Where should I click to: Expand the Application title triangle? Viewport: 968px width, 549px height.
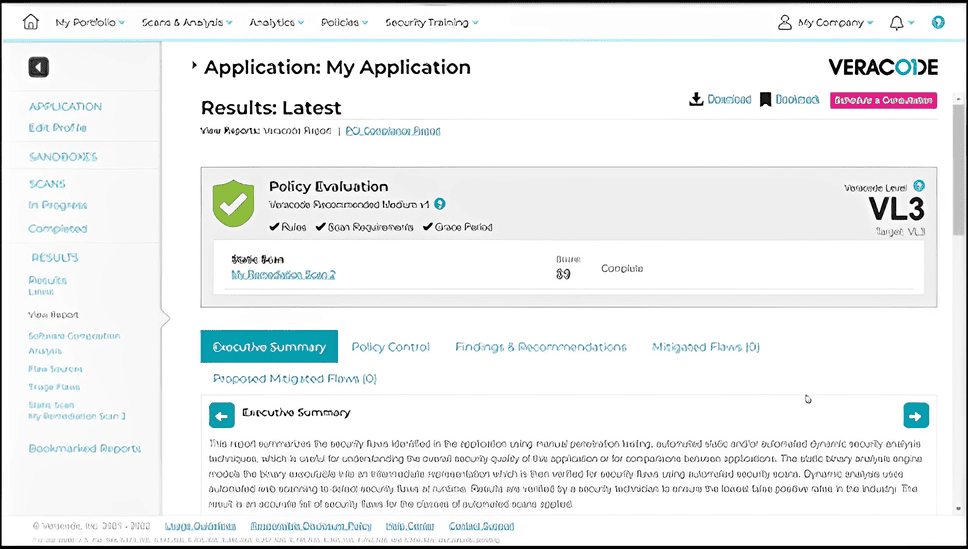tap(195, 66)
